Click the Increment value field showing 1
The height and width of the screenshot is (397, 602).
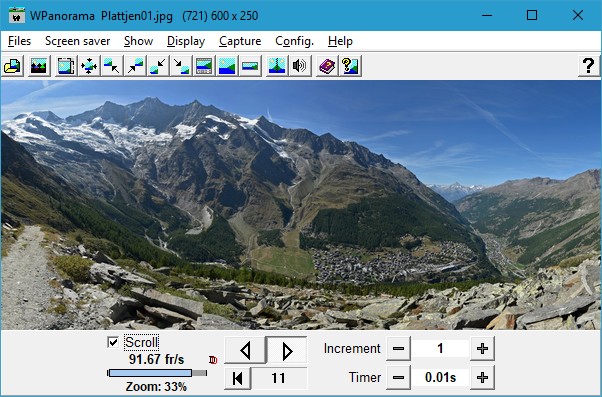click(x=440, y=349)
